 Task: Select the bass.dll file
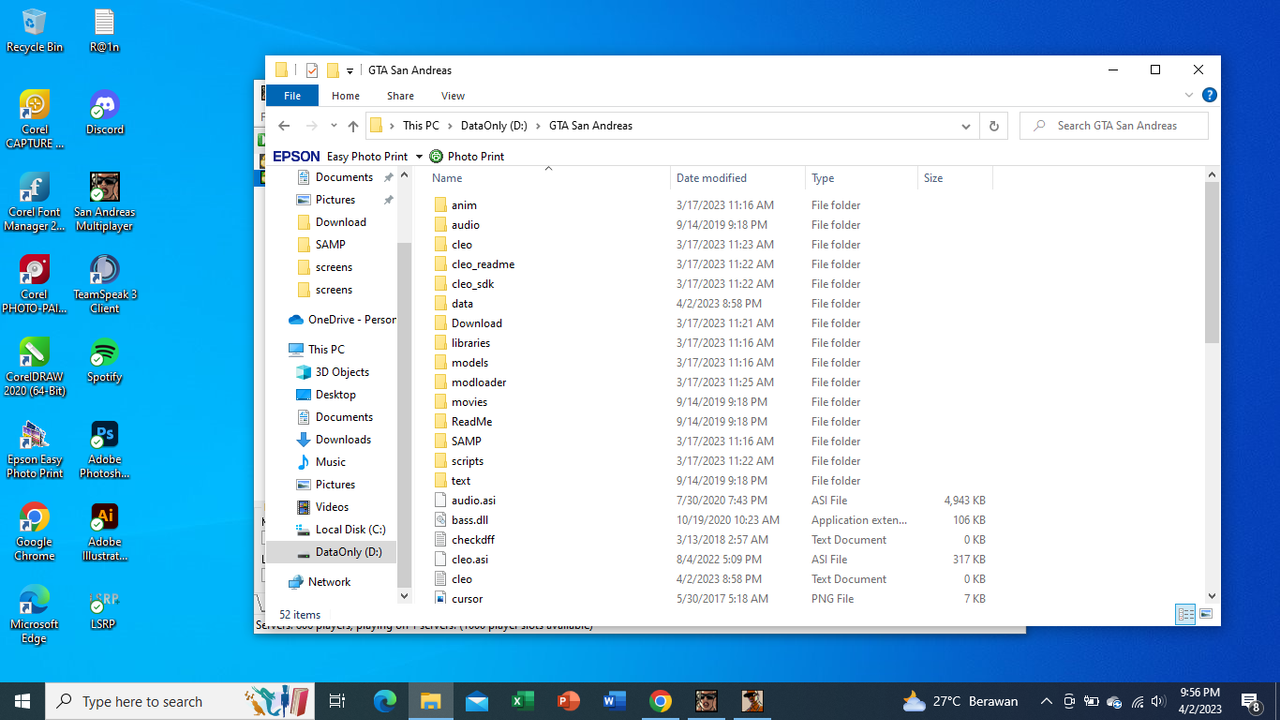[469, 520]
